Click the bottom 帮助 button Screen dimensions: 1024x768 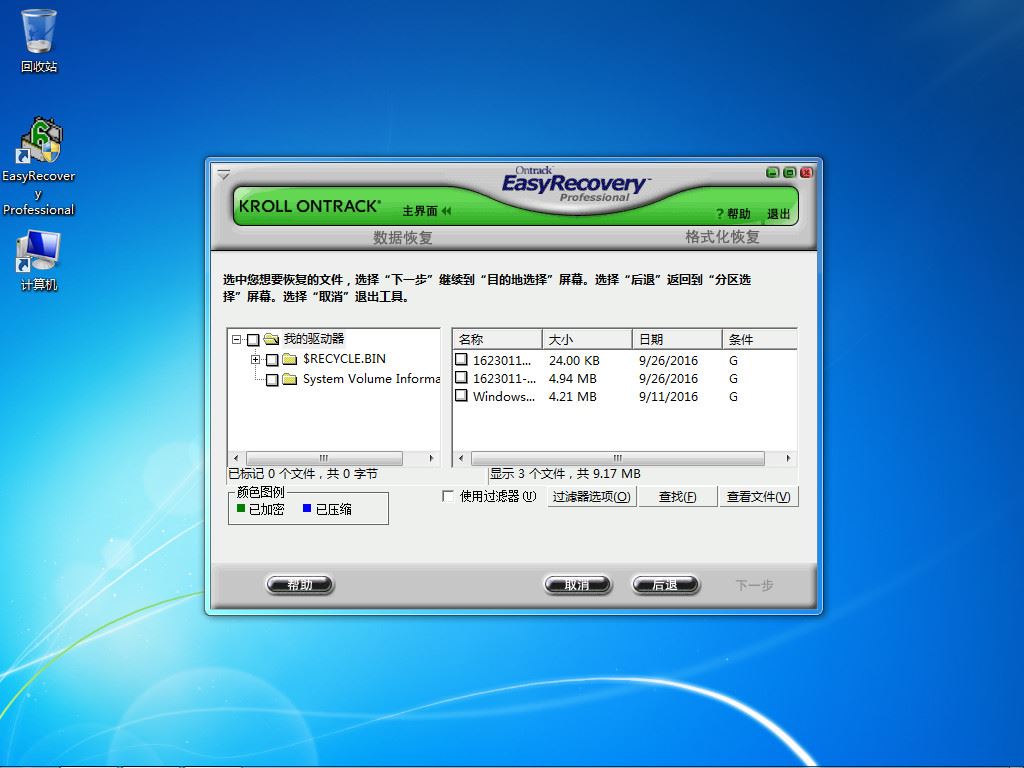point(300,584)
